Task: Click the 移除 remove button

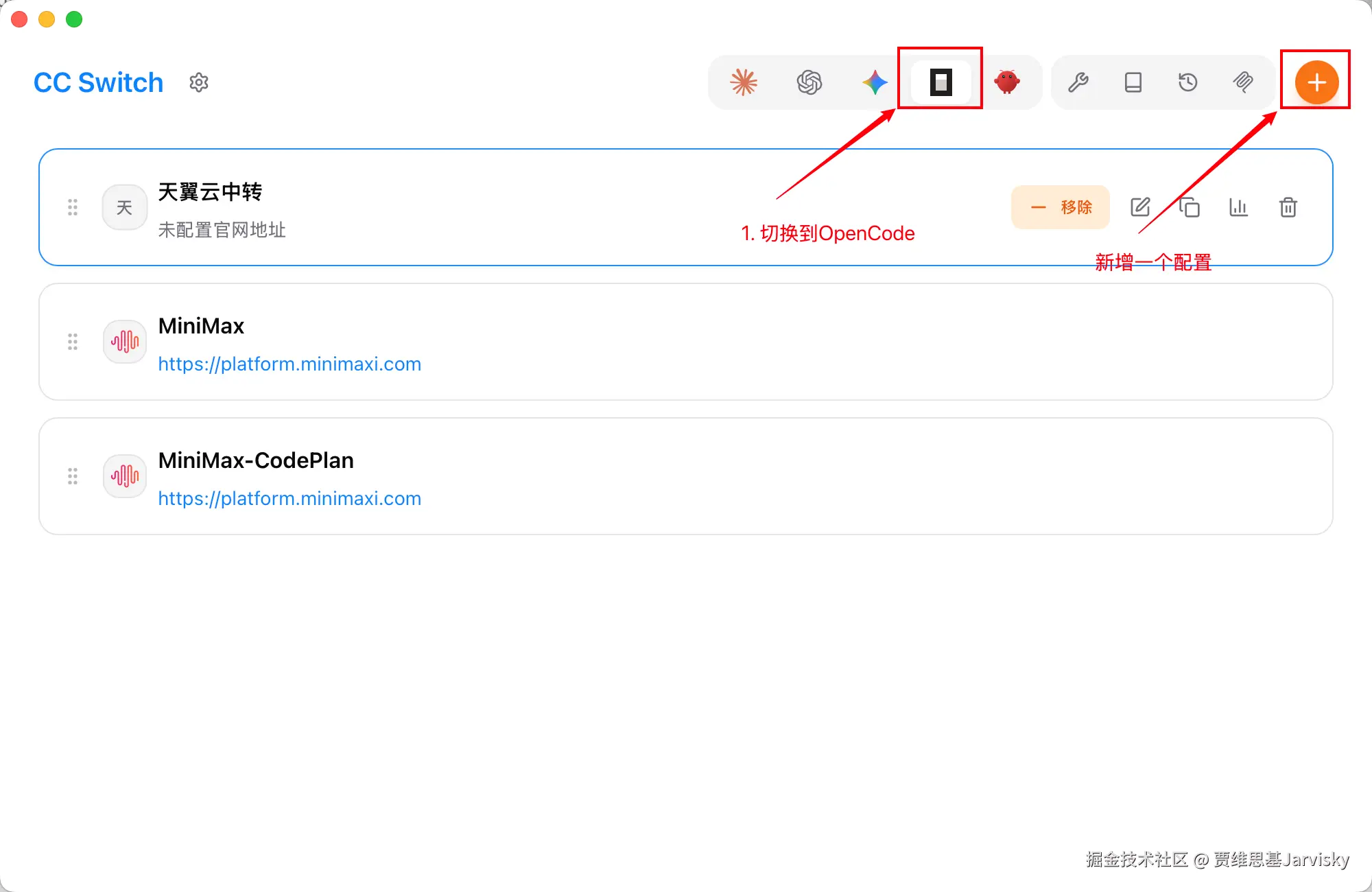Action: [1060, 207]
